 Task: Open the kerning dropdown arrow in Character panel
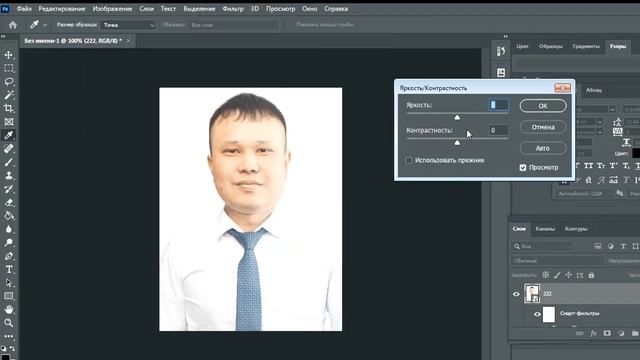tap(600, 132)
